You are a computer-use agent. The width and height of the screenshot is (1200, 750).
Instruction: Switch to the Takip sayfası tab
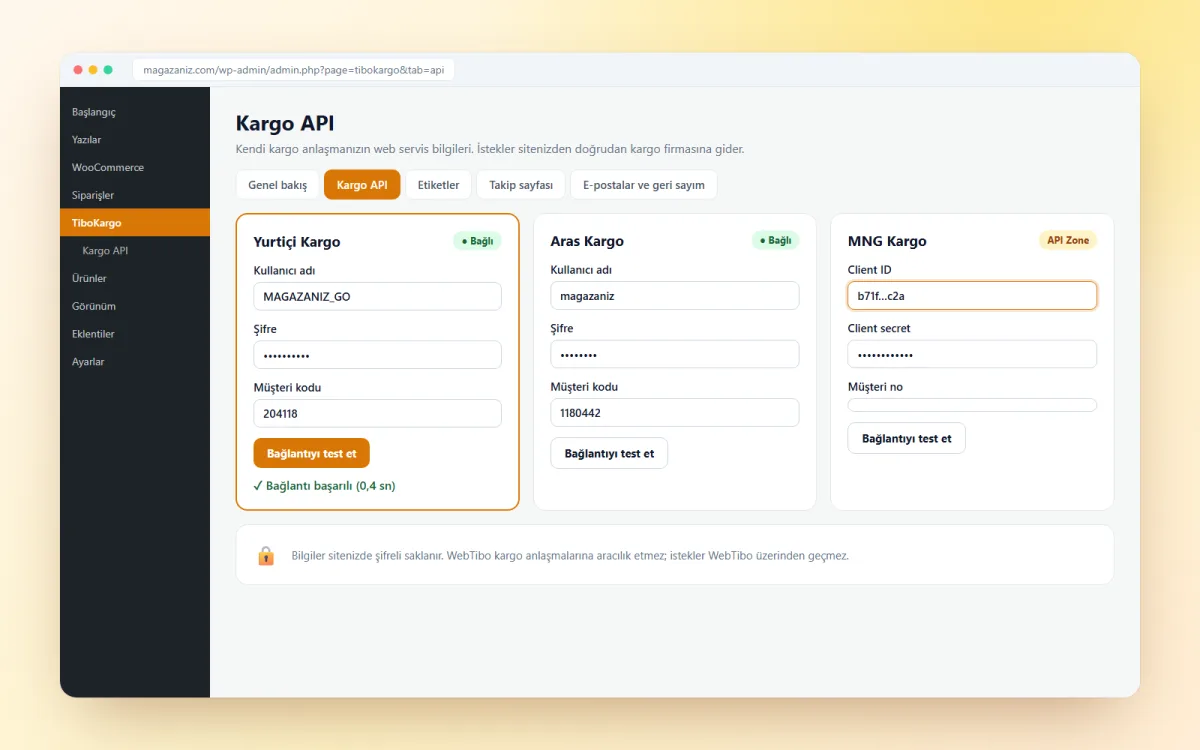point(521,185)
